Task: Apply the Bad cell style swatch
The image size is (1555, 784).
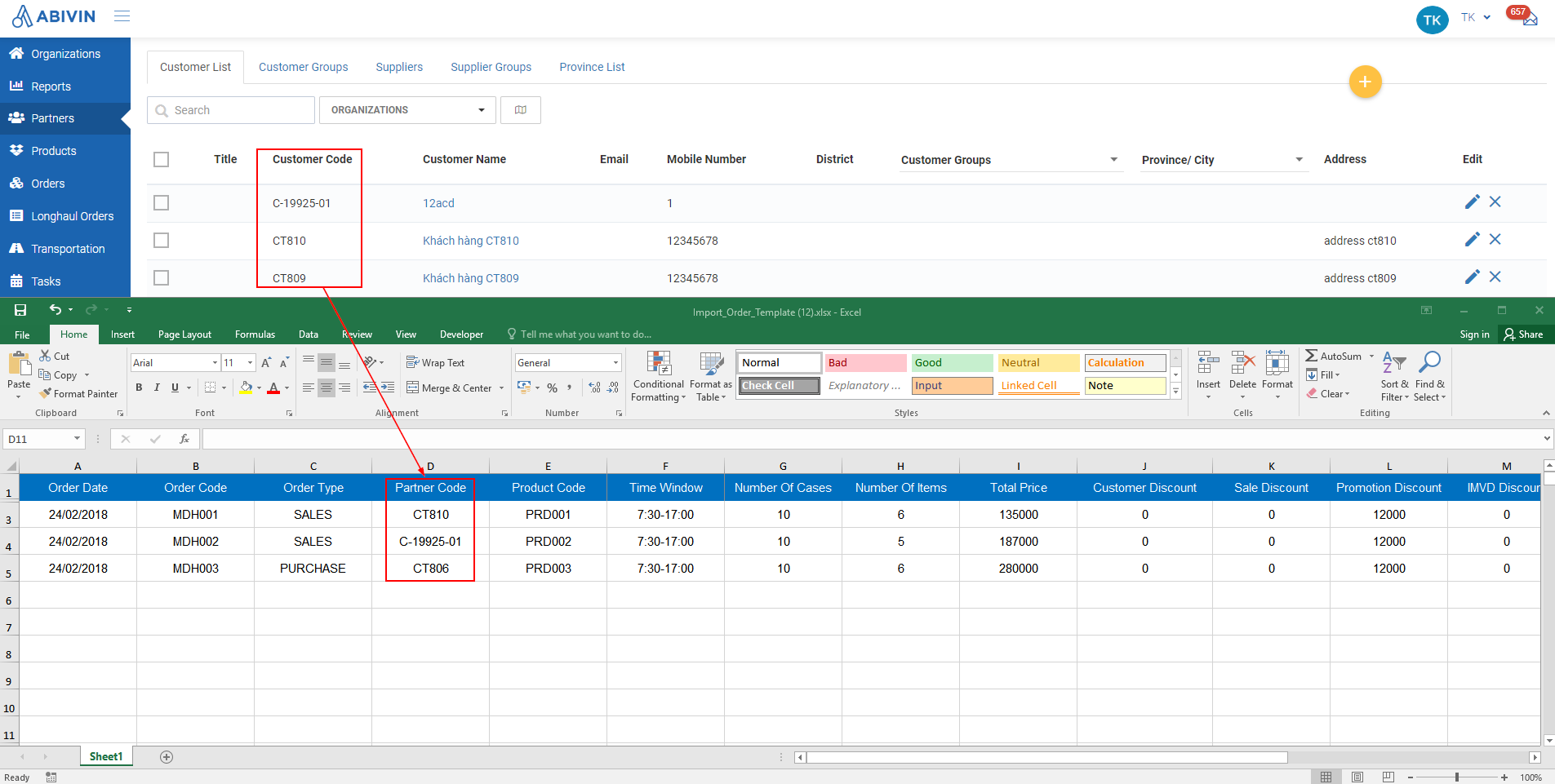Action: pos(865,363)
